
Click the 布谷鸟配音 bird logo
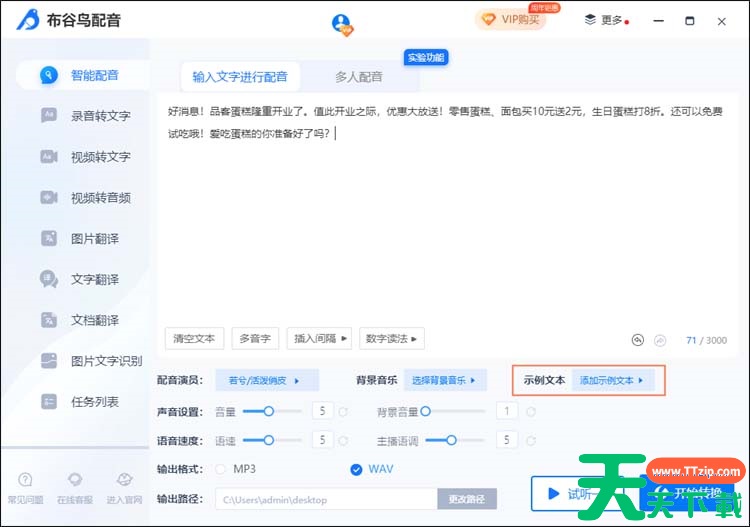28,20
